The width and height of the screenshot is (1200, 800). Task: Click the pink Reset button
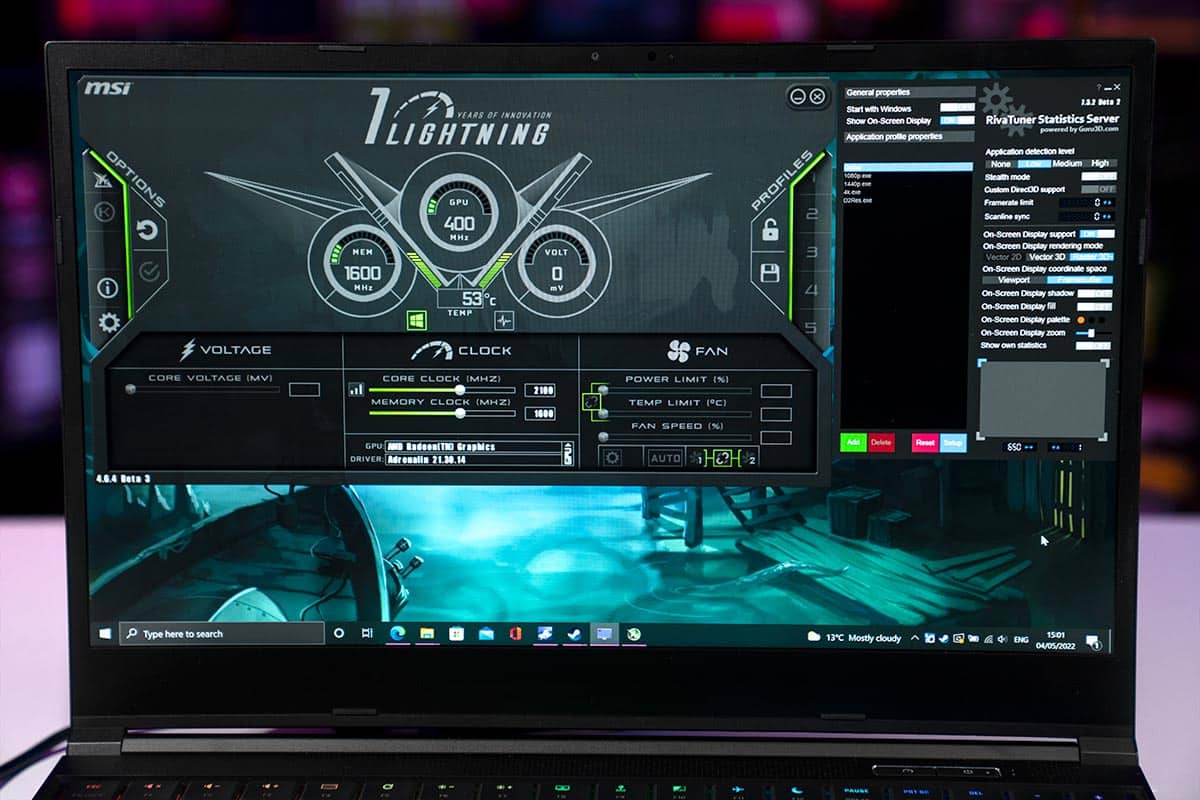(925, 441)
